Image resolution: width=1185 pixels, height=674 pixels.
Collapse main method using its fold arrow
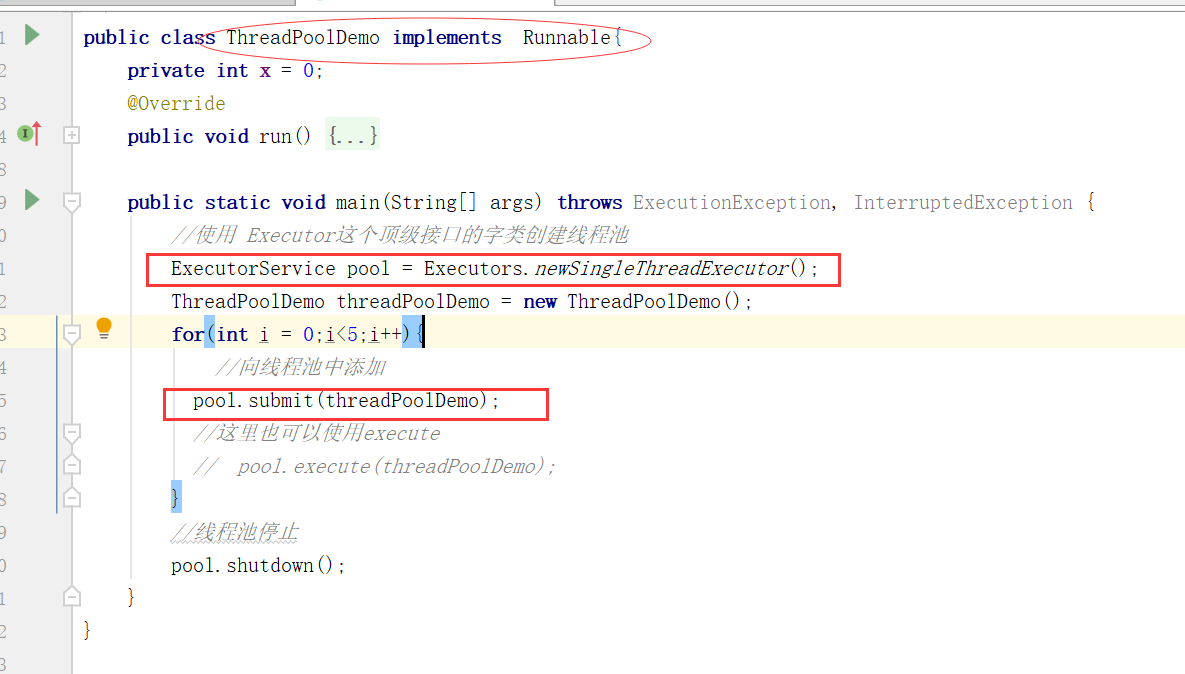click(71, 202)
